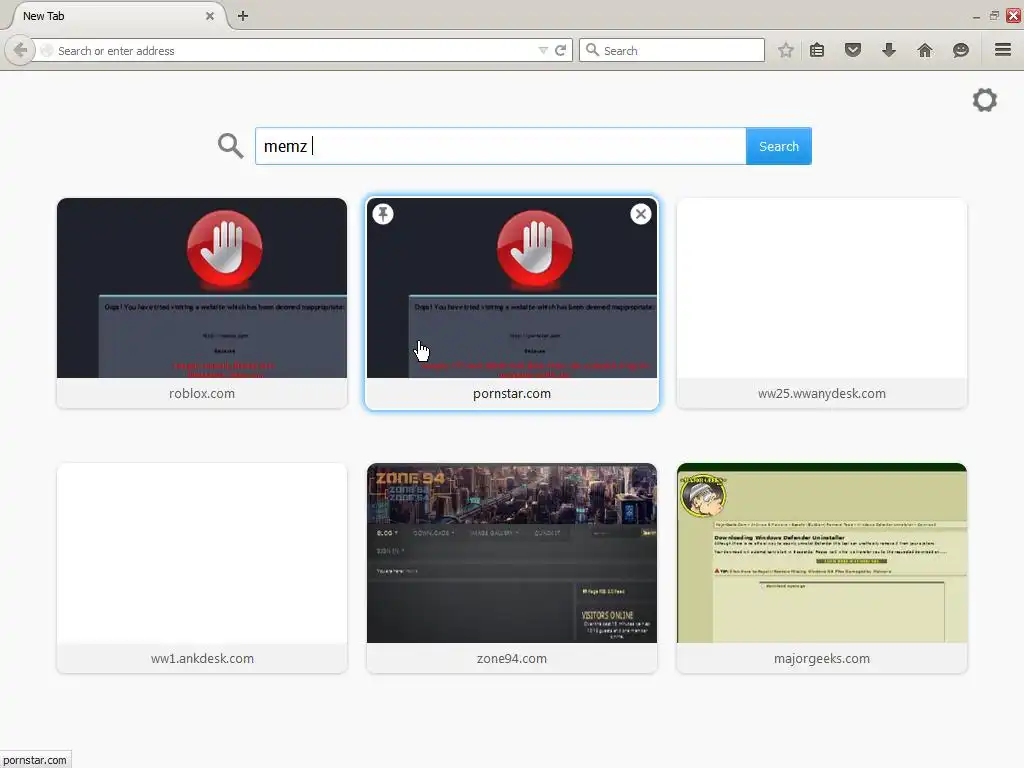Click the blue Search button
This screenshot has width=1024, height=768.
(778, 146)
